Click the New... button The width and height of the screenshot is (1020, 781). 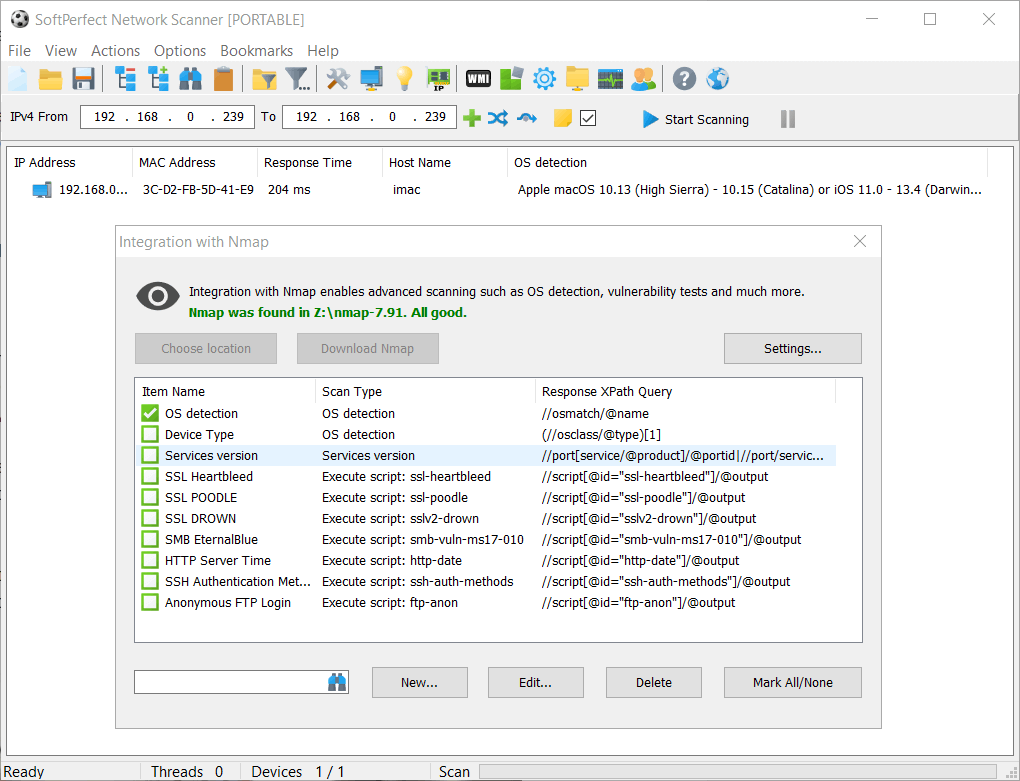pos(420,682)
